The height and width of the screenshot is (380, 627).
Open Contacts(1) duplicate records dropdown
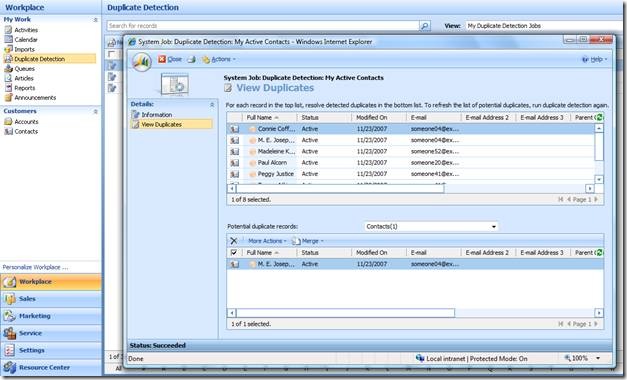click(431, 226)
